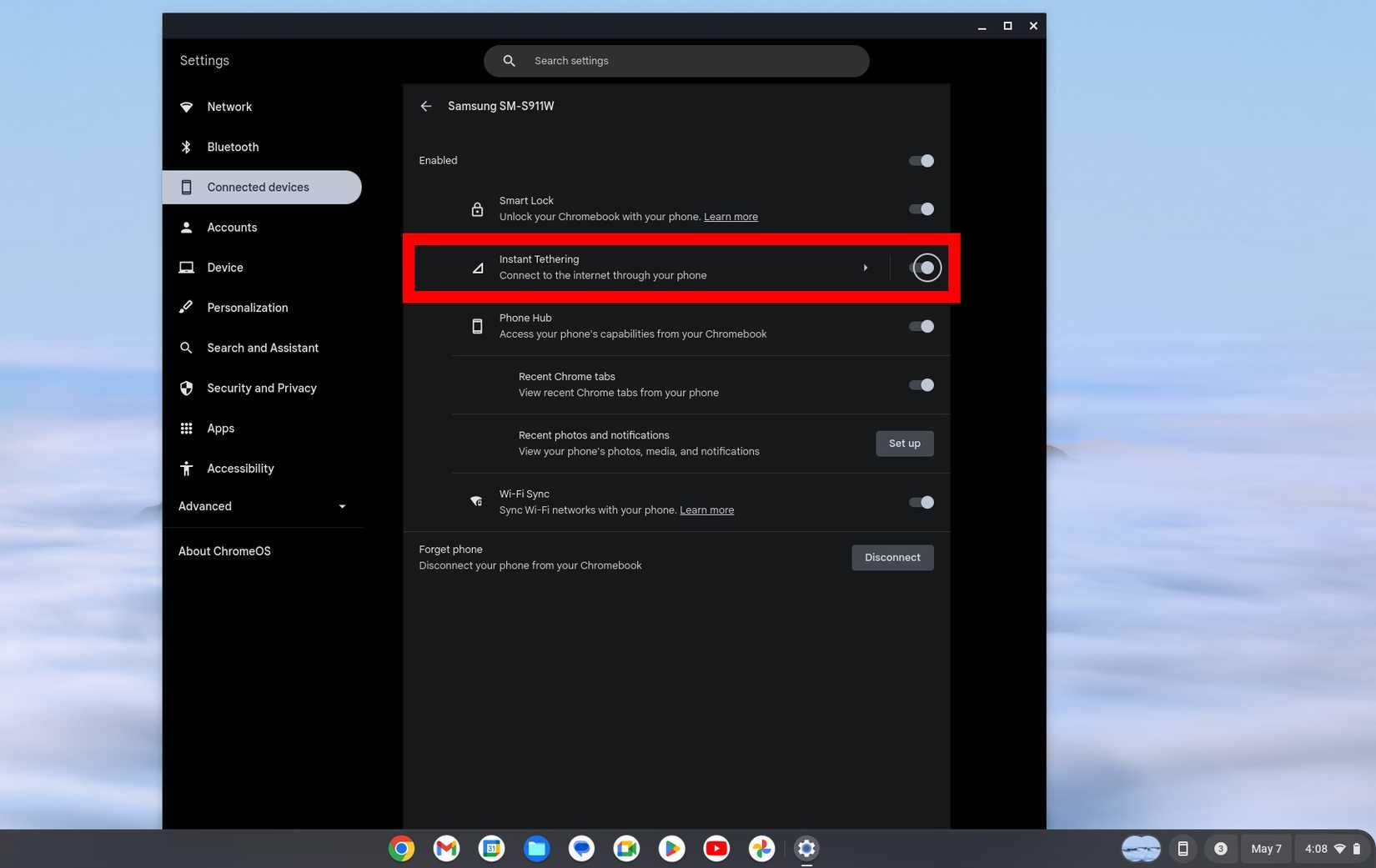The image size is (1376, 868).
Task: Turn off the Smart Lock toggle
Action: 921,208
